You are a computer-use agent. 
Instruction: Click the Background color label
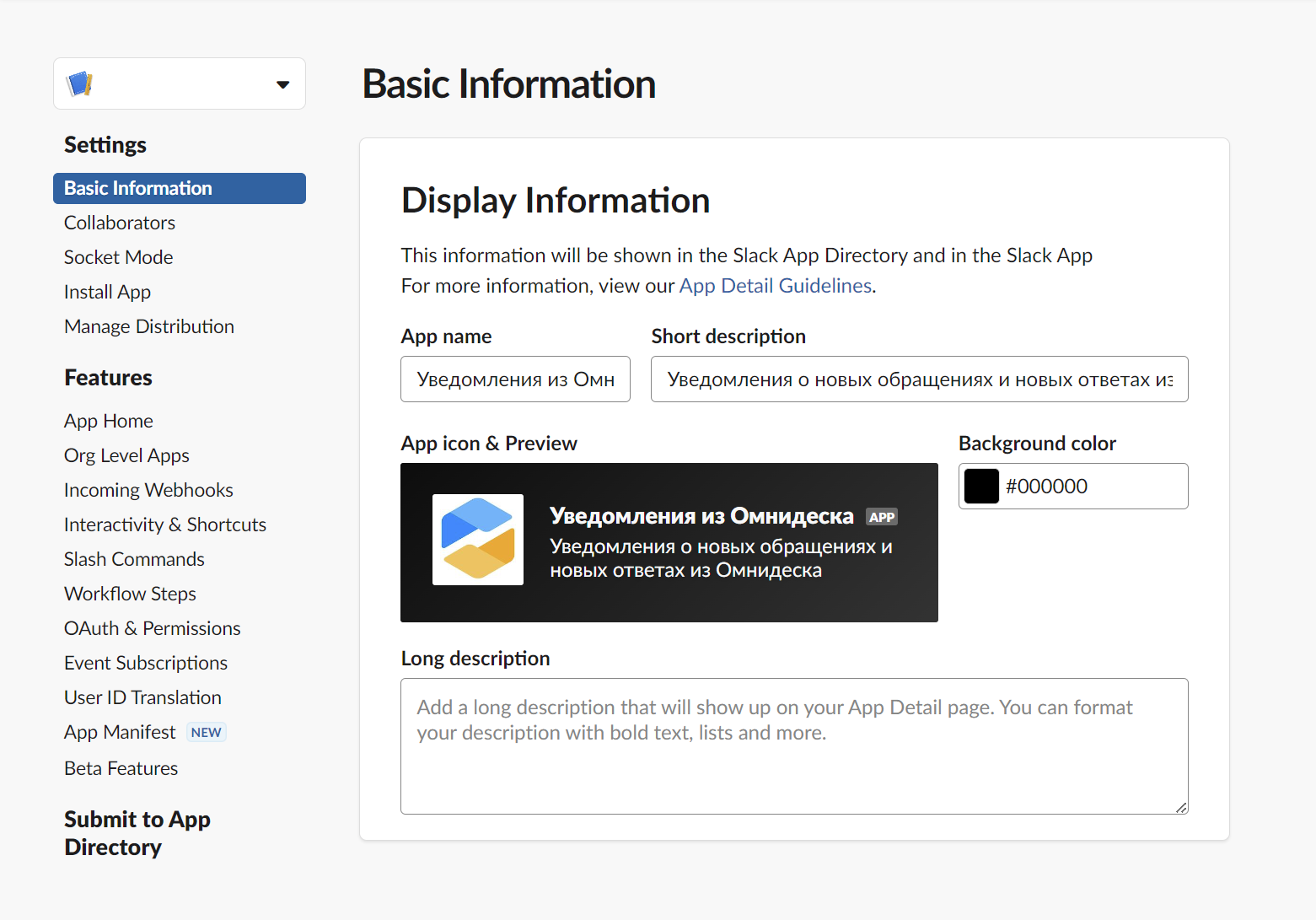coord(1037,444)
